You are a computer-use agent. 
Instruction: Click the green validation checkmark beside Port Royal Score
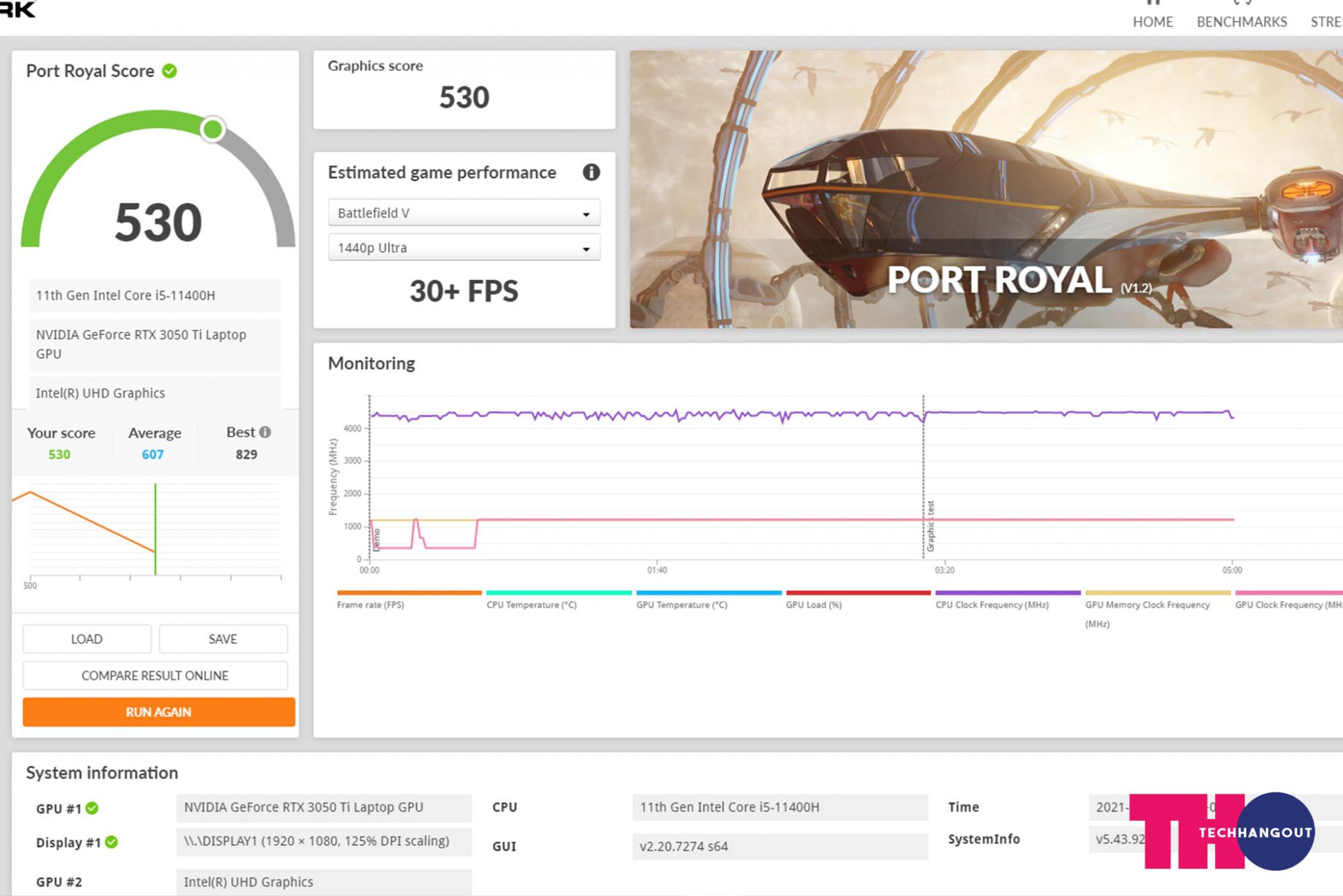(169, 71)
